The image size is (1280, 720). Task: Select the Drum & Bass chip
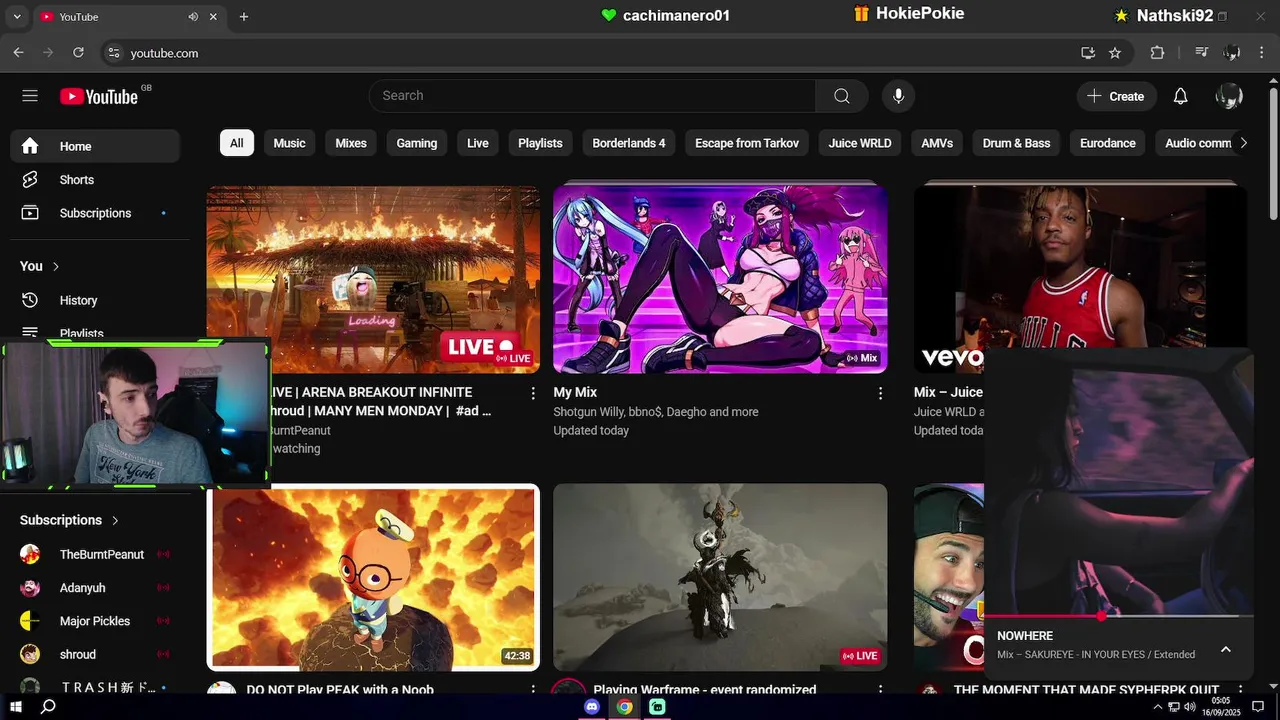click(x=1016, y=143)
